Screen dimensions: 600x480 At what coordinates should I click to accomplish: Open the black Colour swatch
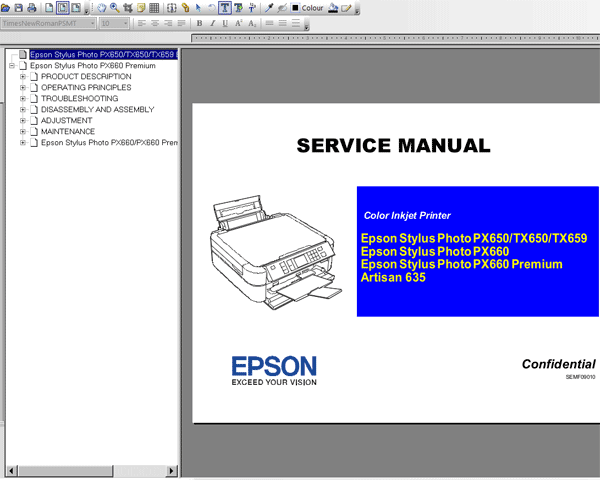[295, 8]
